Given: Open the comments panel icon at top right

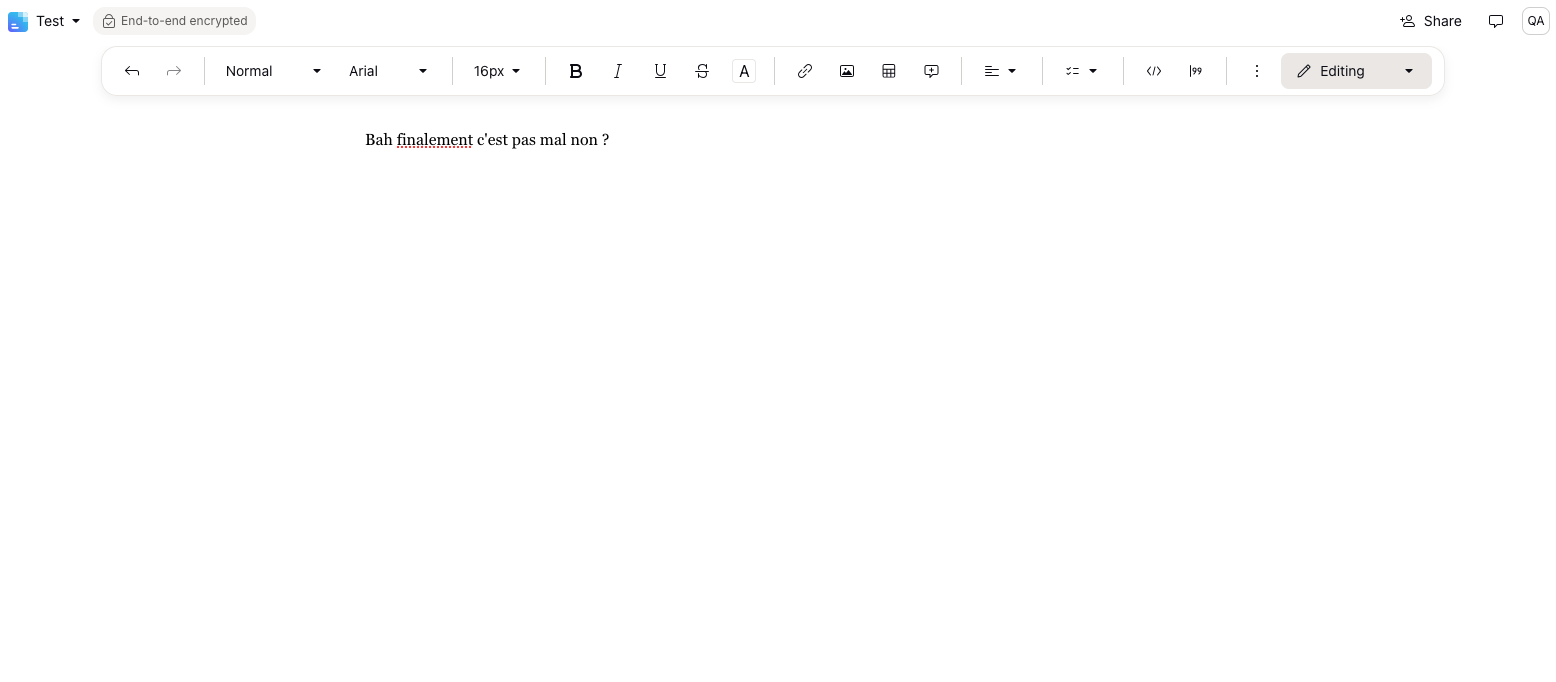Looking at the screenshot, I should point(1495,21).
